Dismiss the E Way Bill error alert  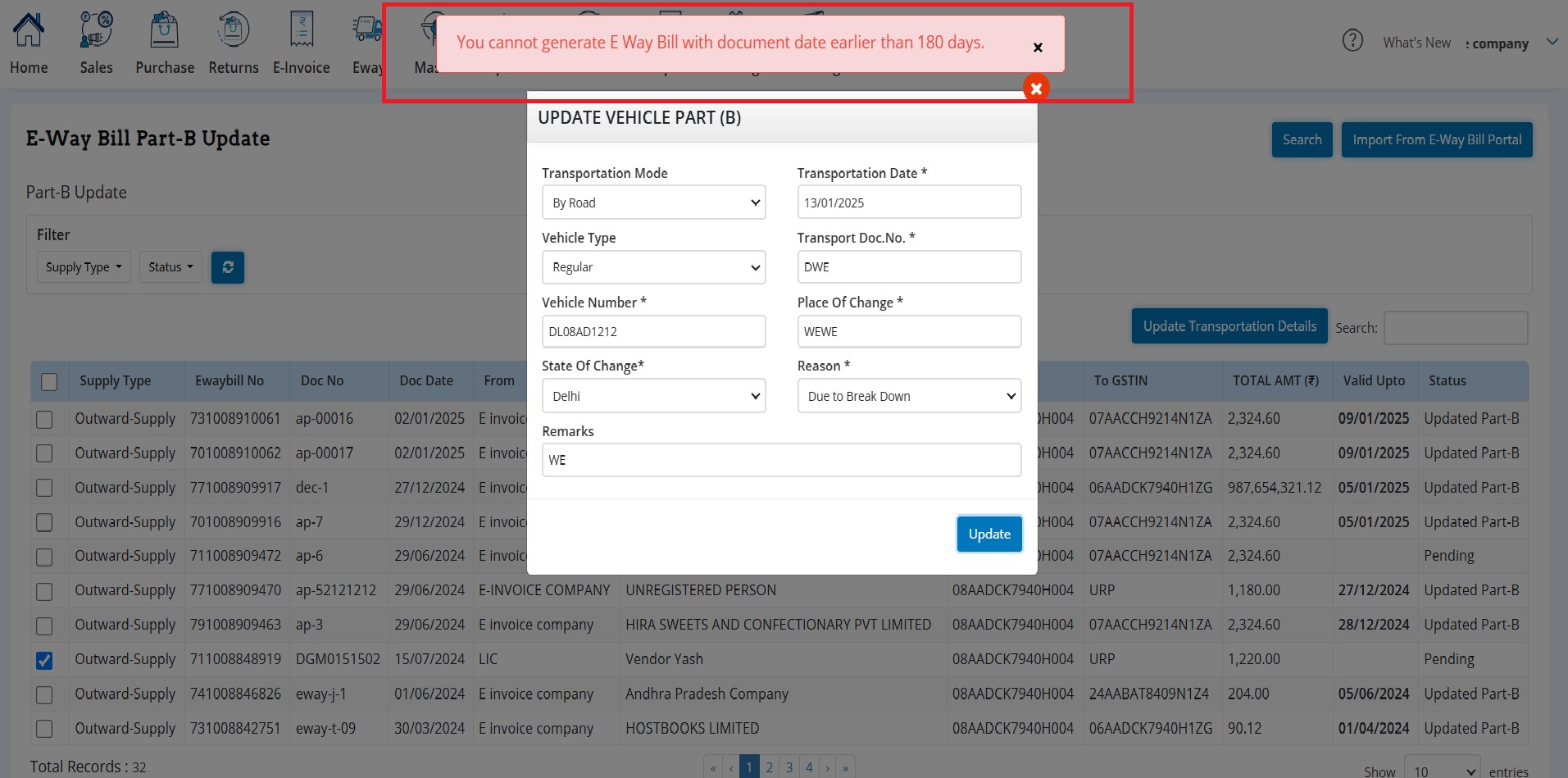point(1038,48)
